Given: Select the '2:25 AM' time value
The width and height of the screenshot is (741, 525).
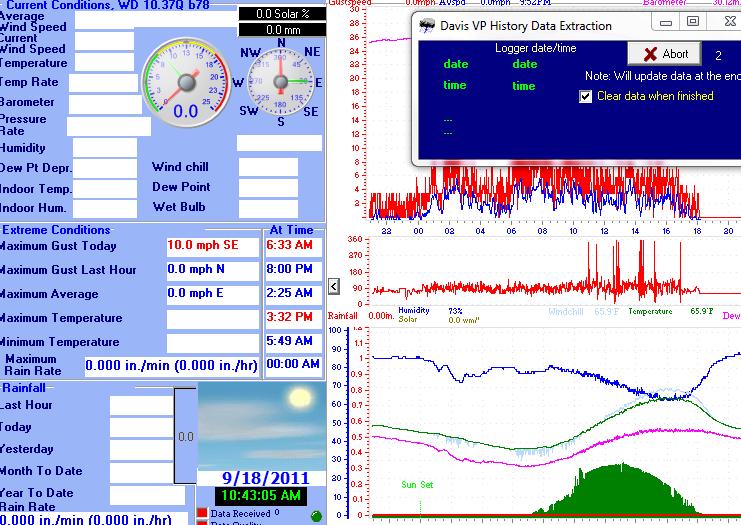Looking at the screenshot, I should click(x=293, y=293).
